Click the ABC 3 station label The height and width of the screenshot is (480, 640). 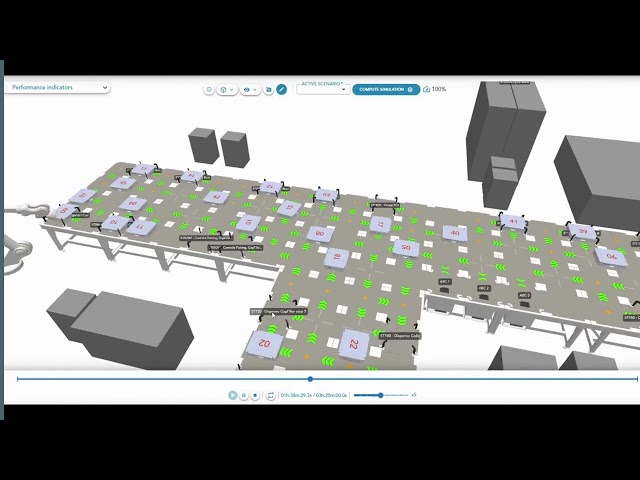point(524,295)
